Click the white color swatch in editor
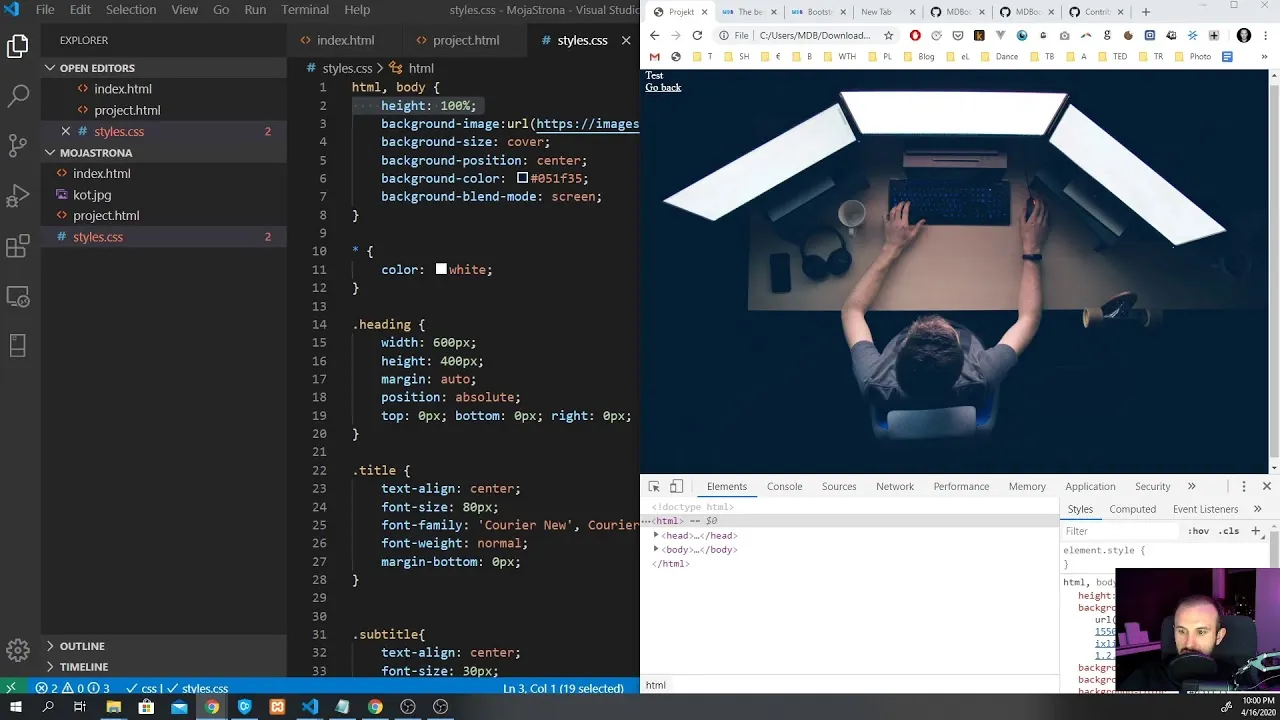Viewport: 1280px width, 720px height. tap(441, 270)
